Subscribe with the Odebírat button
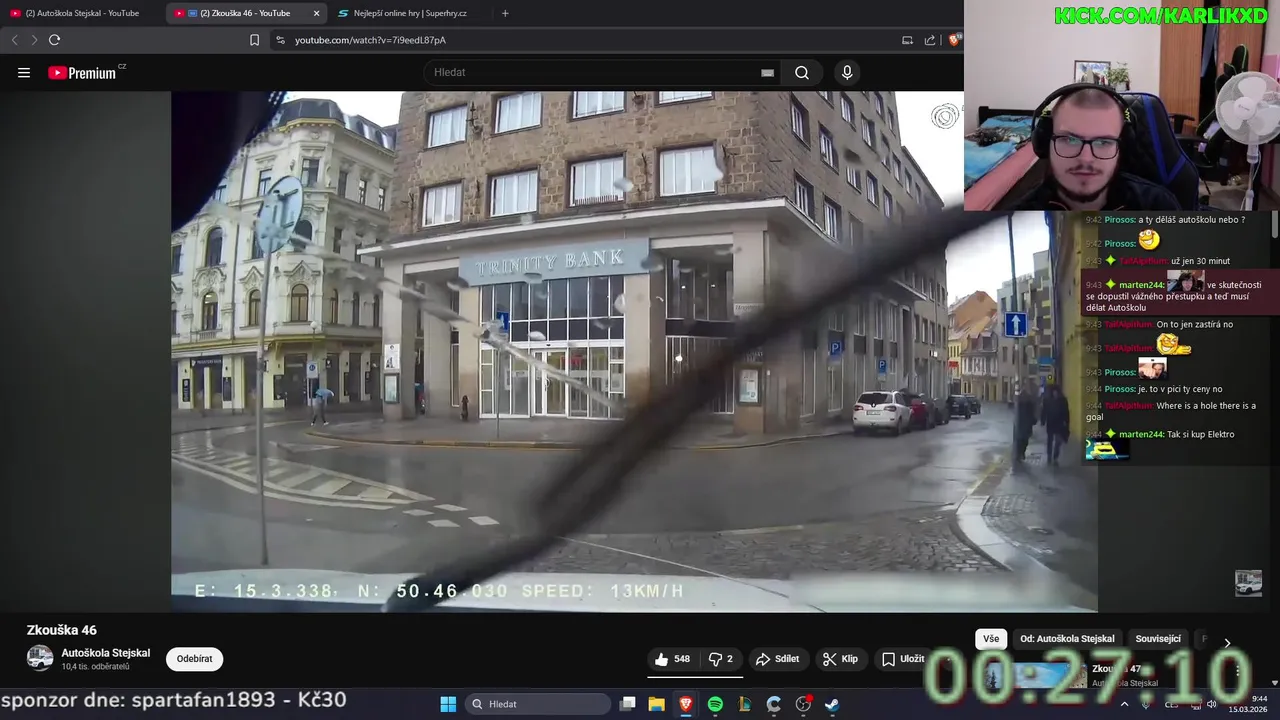This screenshot has height=720, width=1280. 194,659
